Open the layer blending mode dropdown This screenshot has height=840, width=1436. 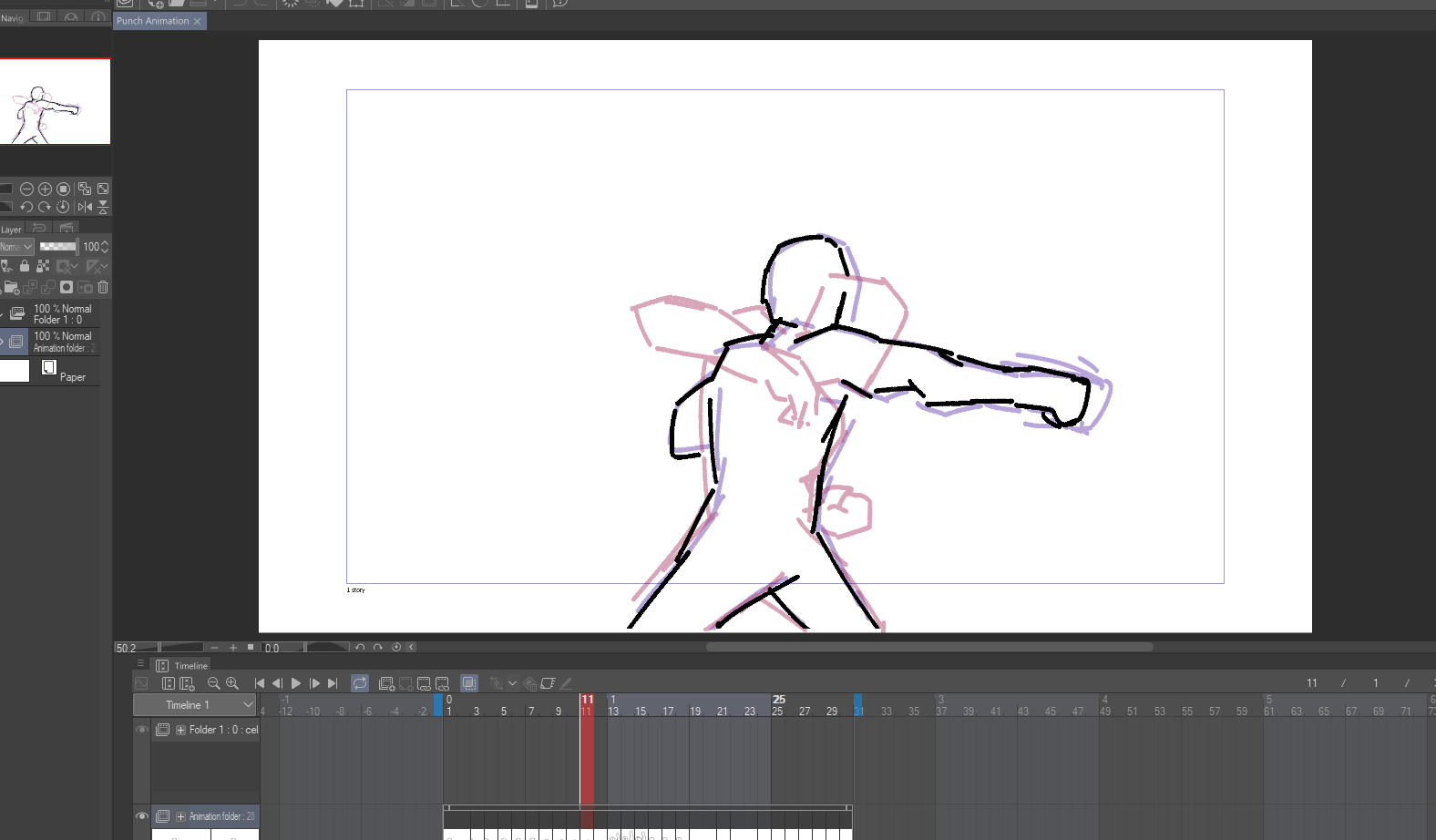click(16, 247)
